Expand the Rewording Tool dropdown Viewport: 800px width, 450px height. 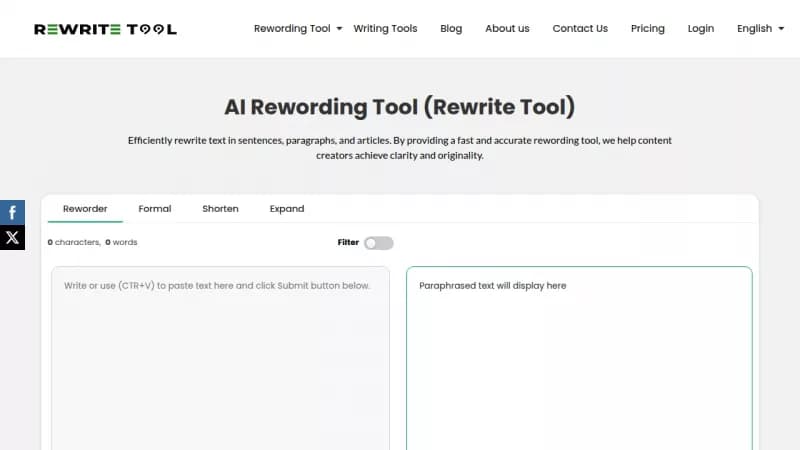pos(298,29)
